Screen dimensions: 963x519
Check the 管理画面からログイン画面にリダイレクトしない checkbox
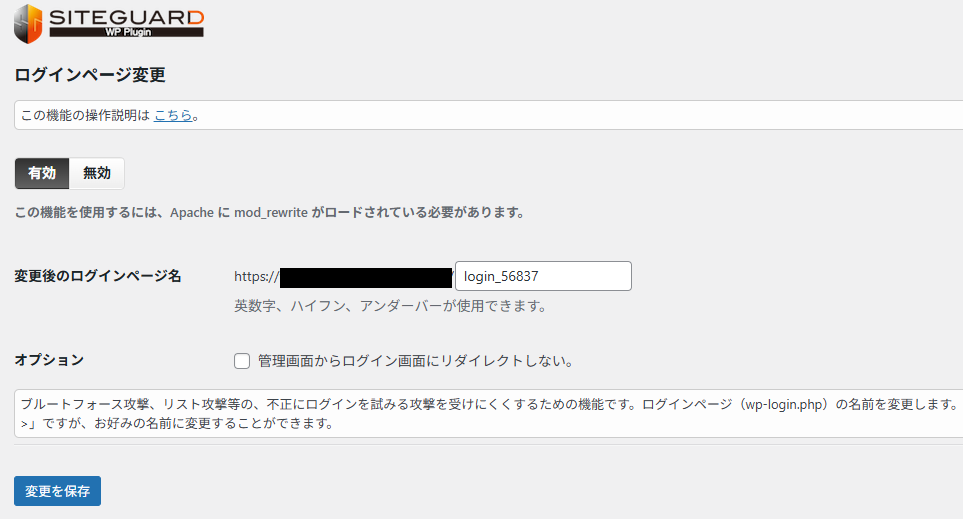[x=241, y=360]
